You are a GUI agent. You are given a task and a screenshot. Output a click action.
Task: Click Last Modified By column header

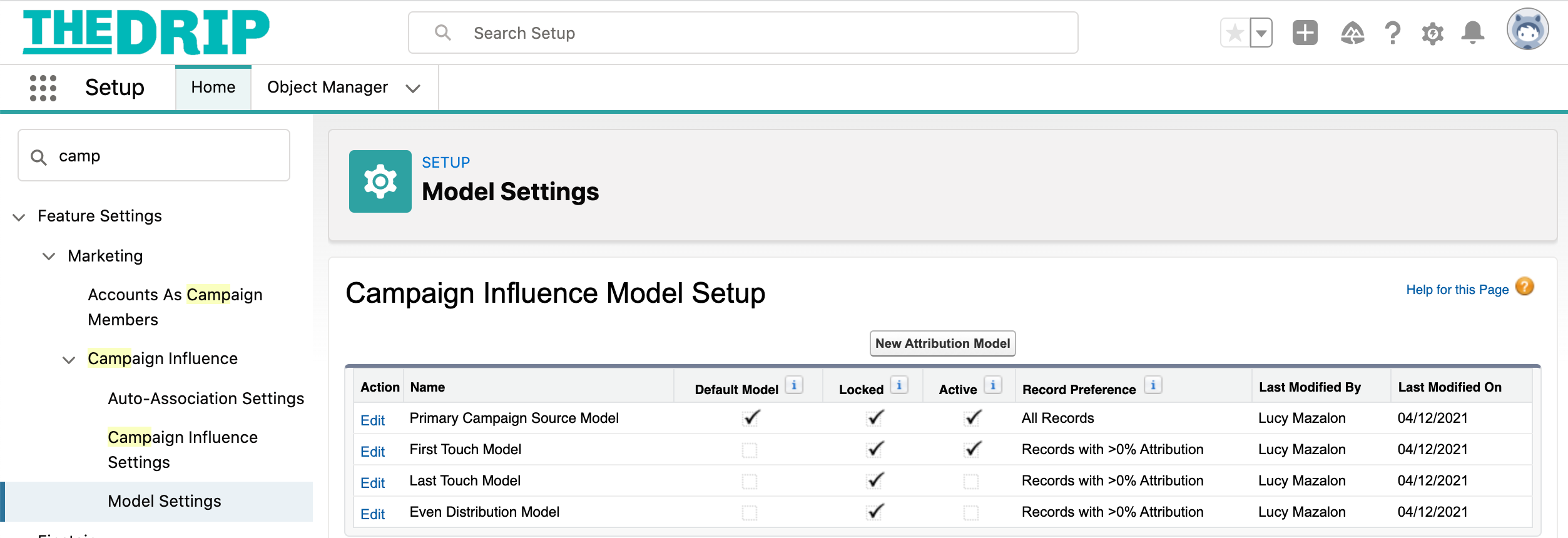(1310, 387)
